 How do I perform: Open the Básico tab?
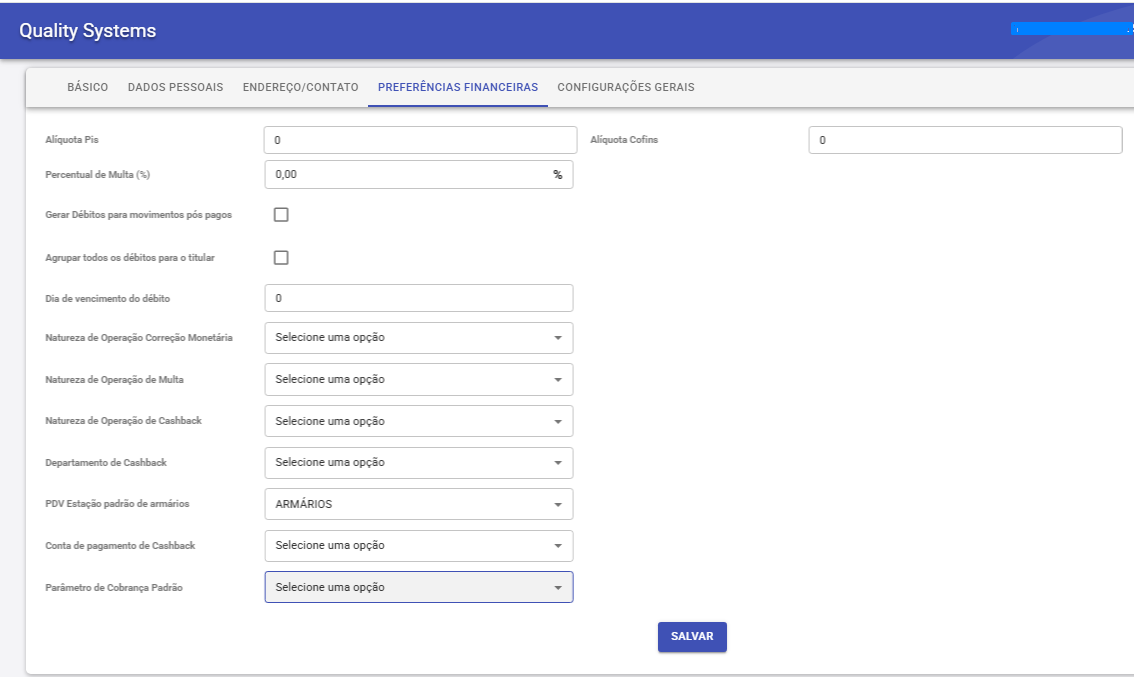87,87
